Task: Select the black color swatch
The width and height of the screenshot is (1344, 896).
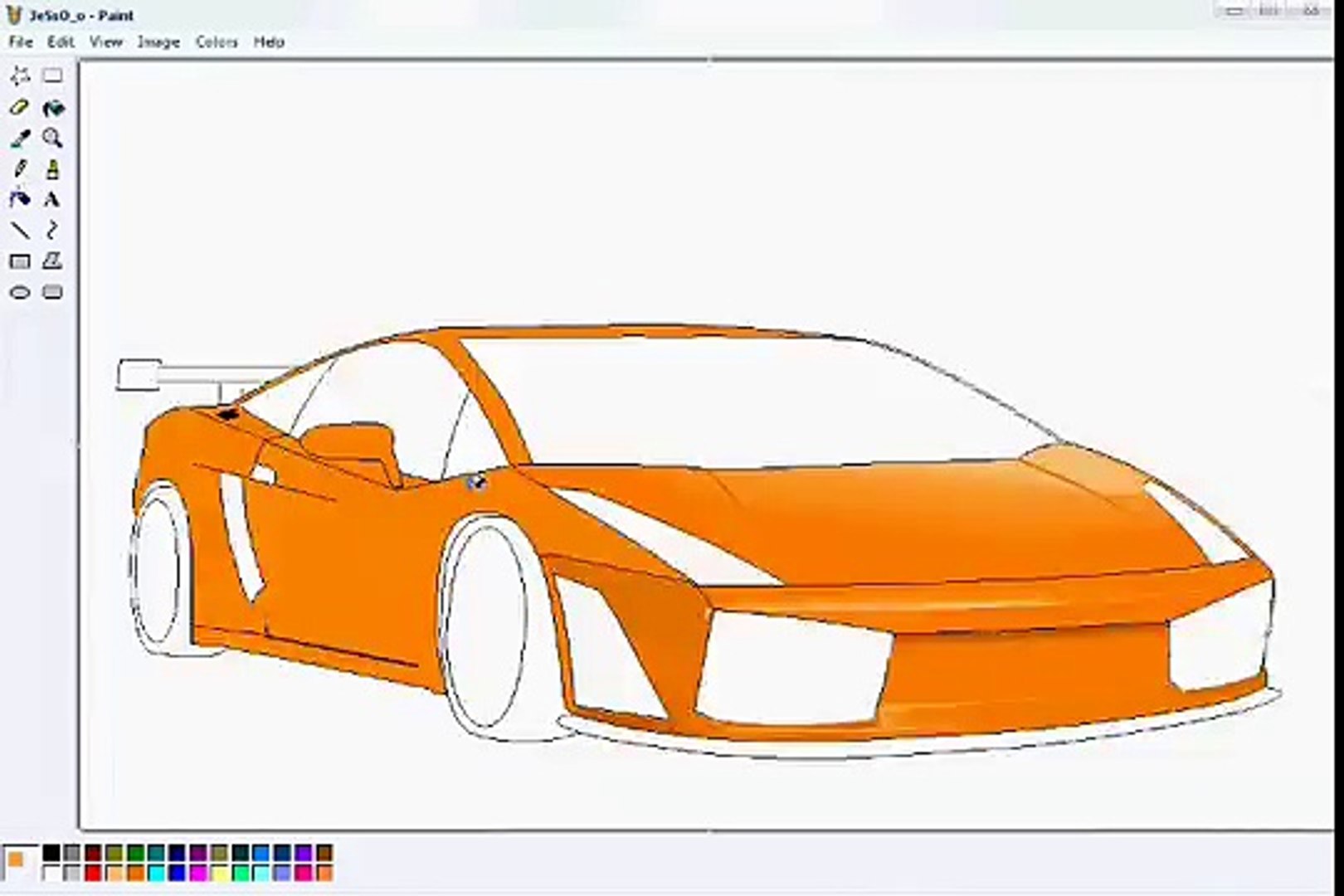Action: click(x=52, y=852)
